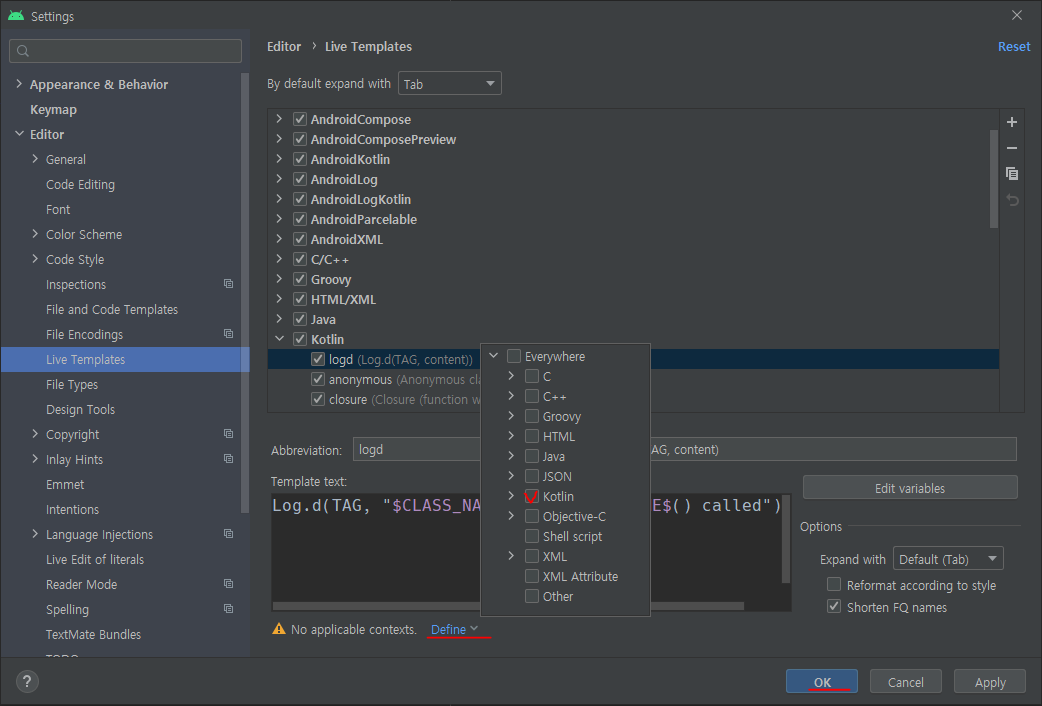Screen dimensions: 1042x706
Task: Collapse the Kotlin template group
Action: (x=280, y=339)
